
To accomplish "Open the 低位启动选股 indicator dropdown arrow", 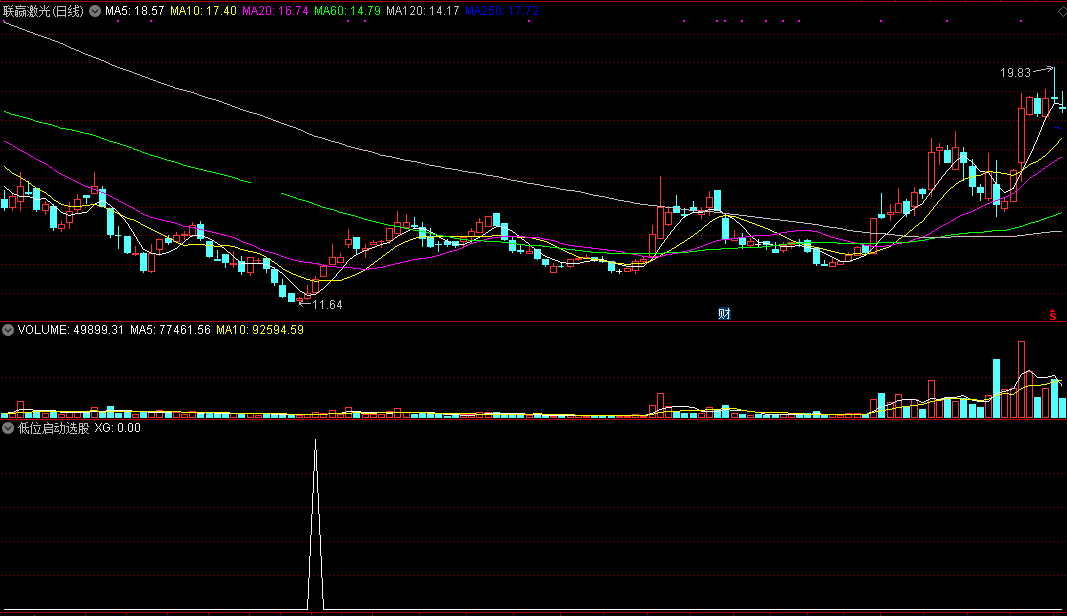I will point(8,428).
